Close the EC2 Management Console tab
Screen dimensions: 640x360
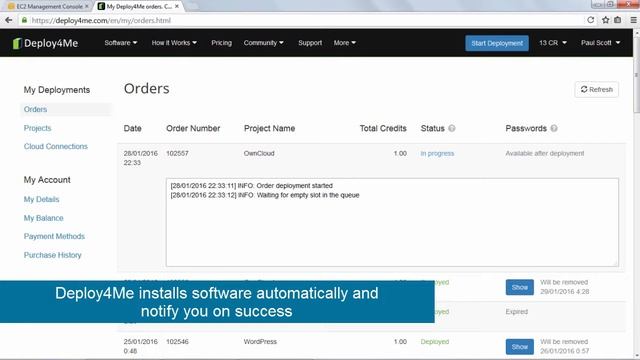(87, 6)
